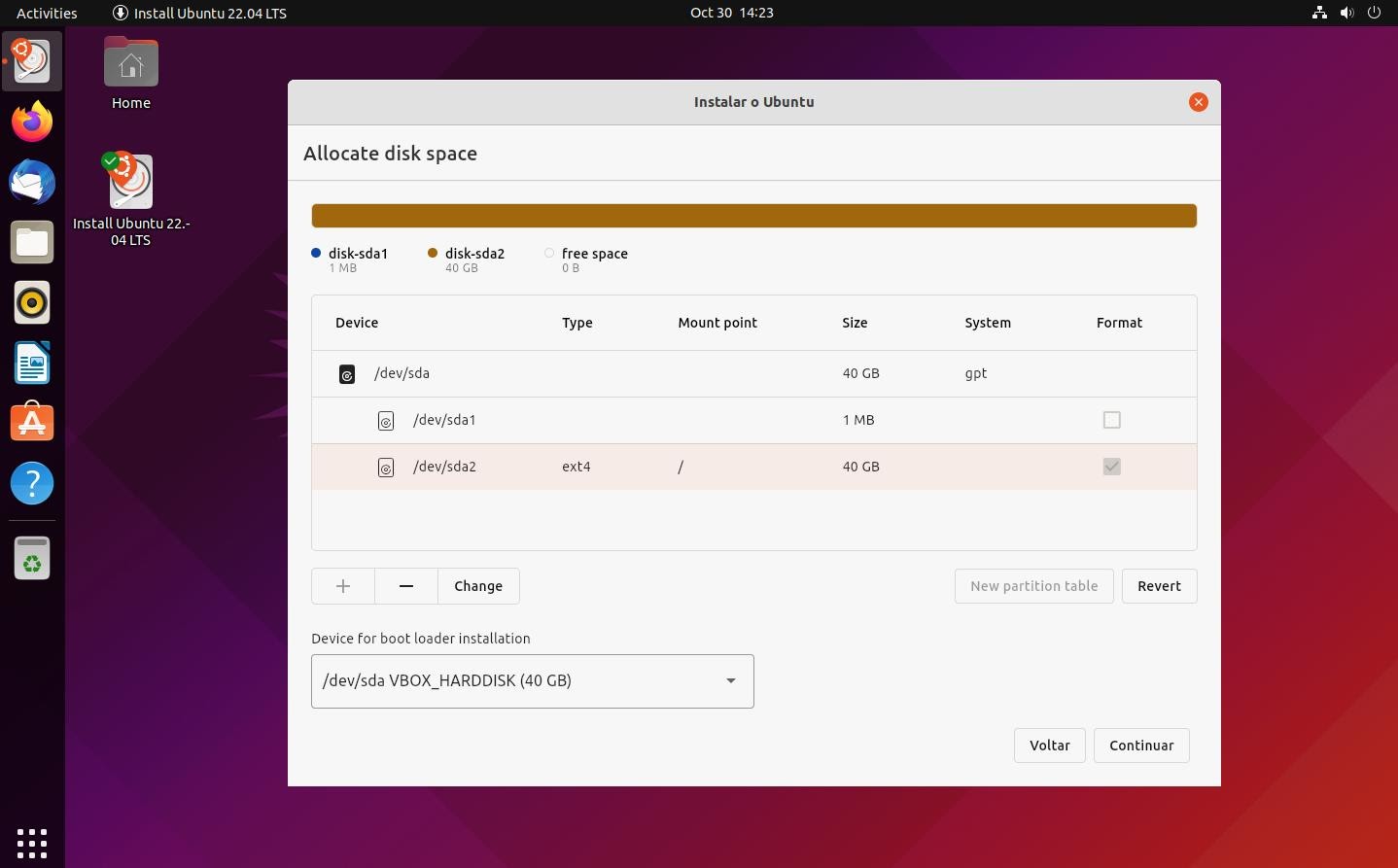Open the Trash from the dock
Screen dimensions: 1398x868
click(x=32, y=559)
